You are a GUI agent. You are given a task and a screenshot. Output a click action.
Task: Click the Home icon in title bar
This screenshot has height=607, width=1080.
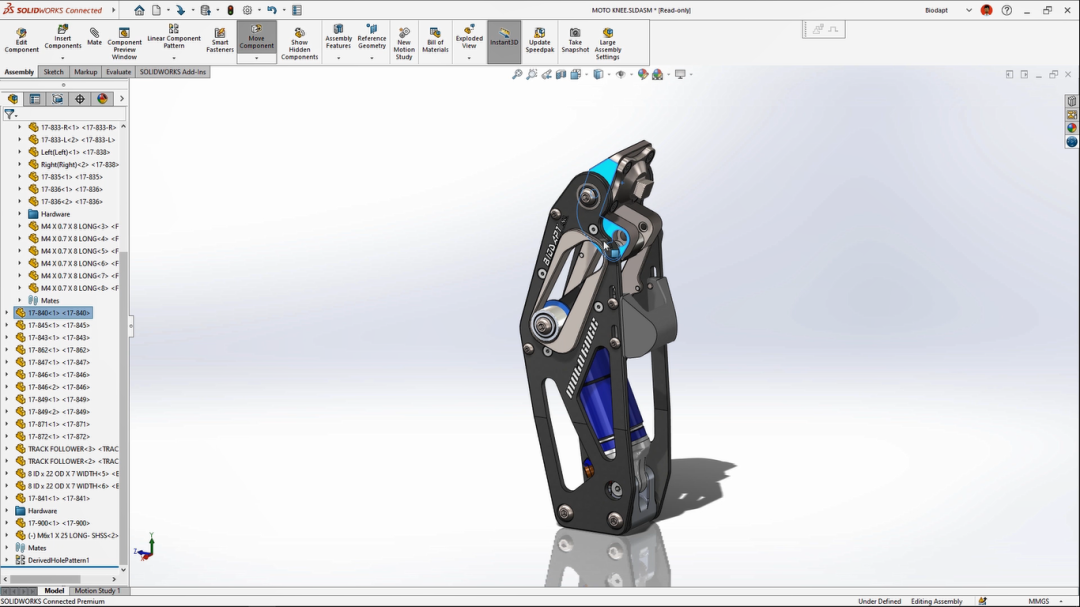pos(139,10)
